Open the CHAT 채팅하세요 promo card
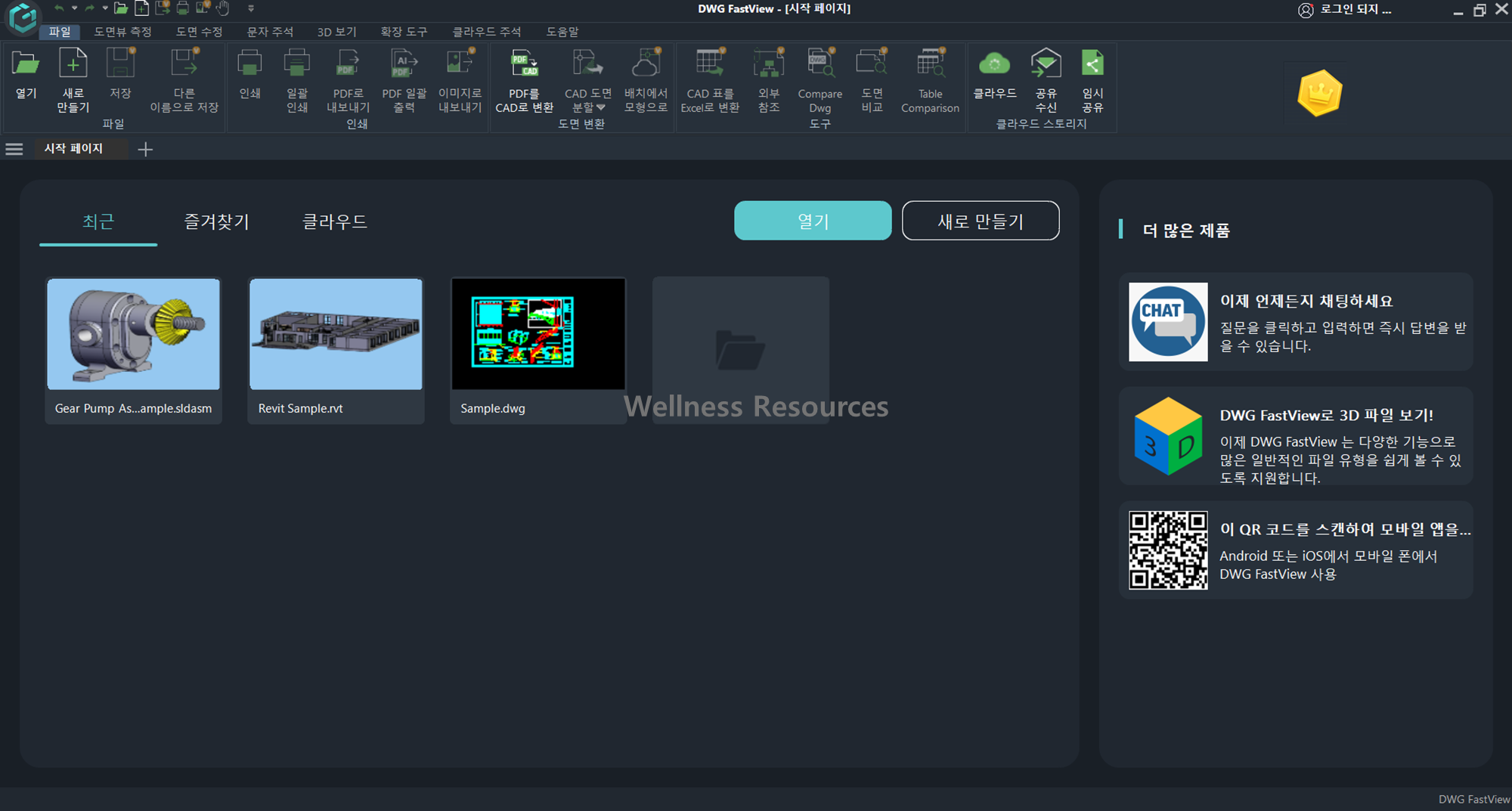The width and height of the screenshot is (1512, 811). [x=1296, y=322]
